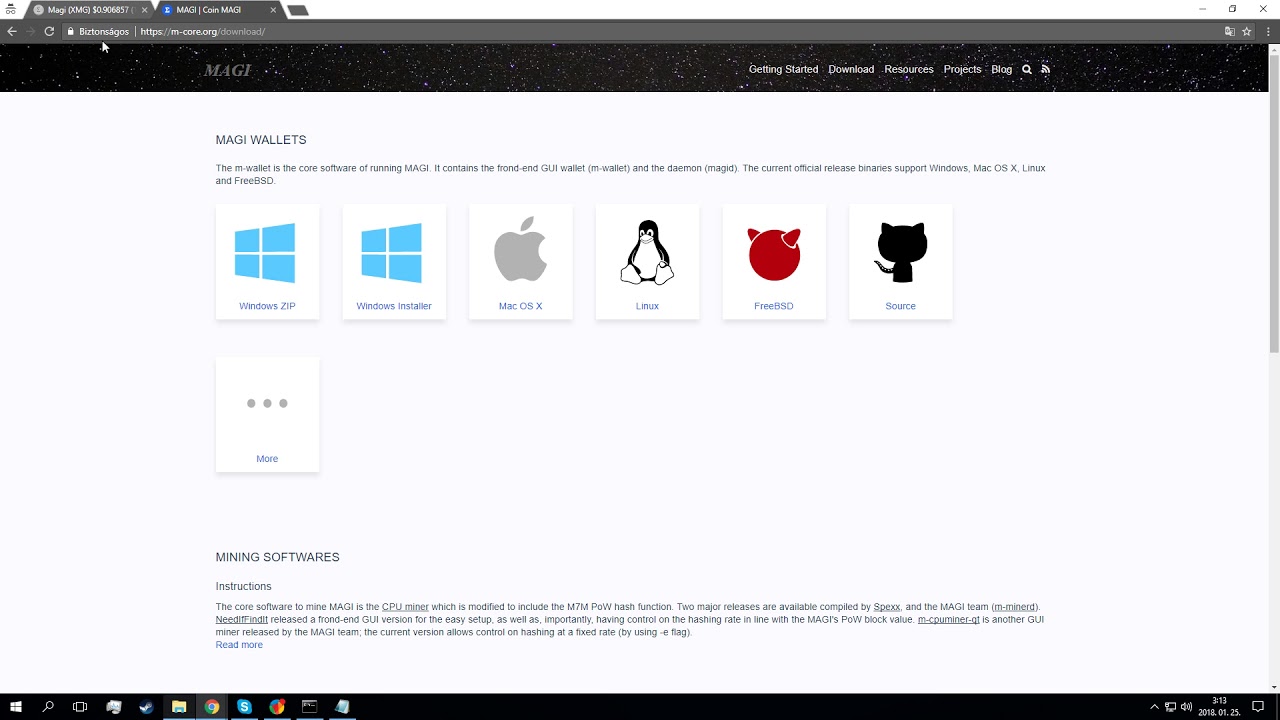
Task: Open the command prompt taskbar icon
Action: point(310,706)
